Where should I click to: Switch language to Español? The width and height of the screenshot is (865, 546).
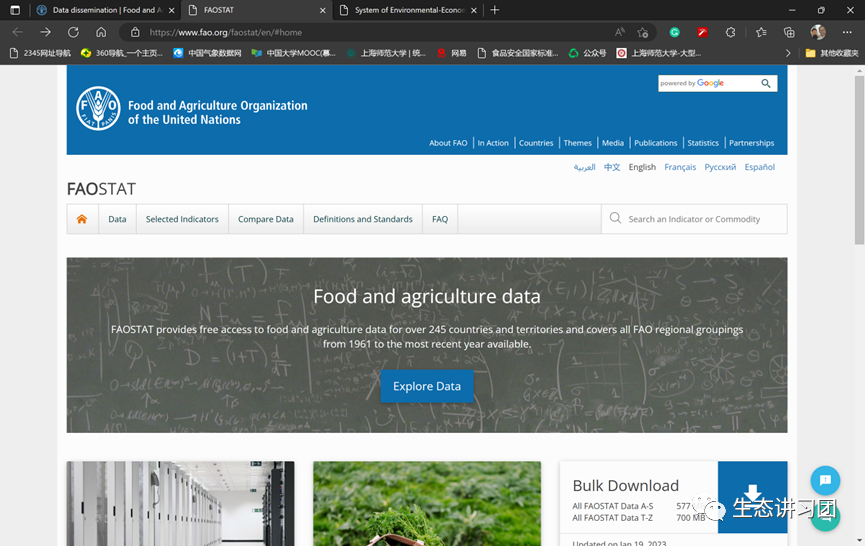pos(760,167)
